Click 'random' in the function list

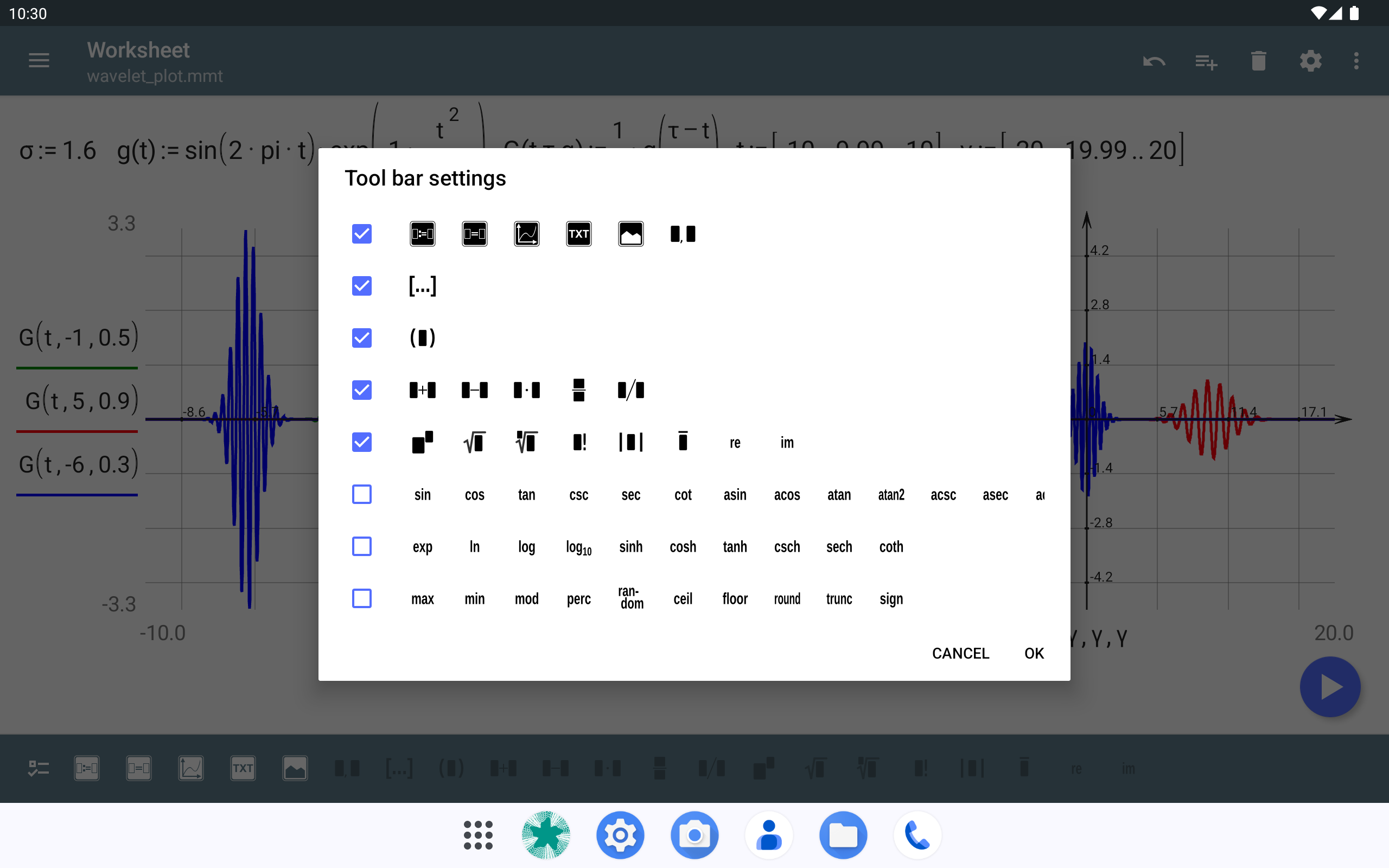pyautogui.click(x=631, y=598)
